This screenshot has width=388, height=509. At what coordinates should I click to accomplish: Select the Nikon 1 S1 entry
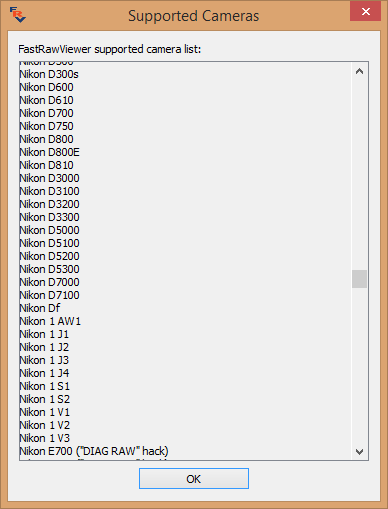pos(45,386)
